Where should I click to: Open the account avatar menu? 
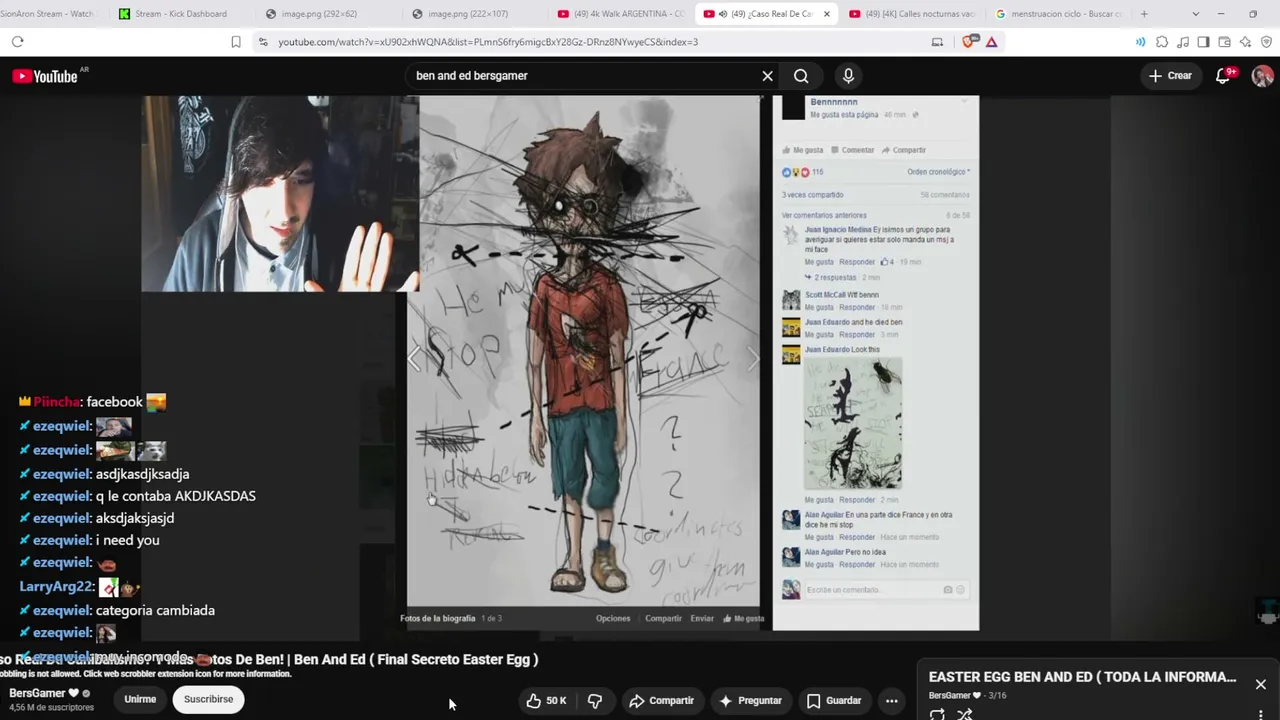[1262, 76]
